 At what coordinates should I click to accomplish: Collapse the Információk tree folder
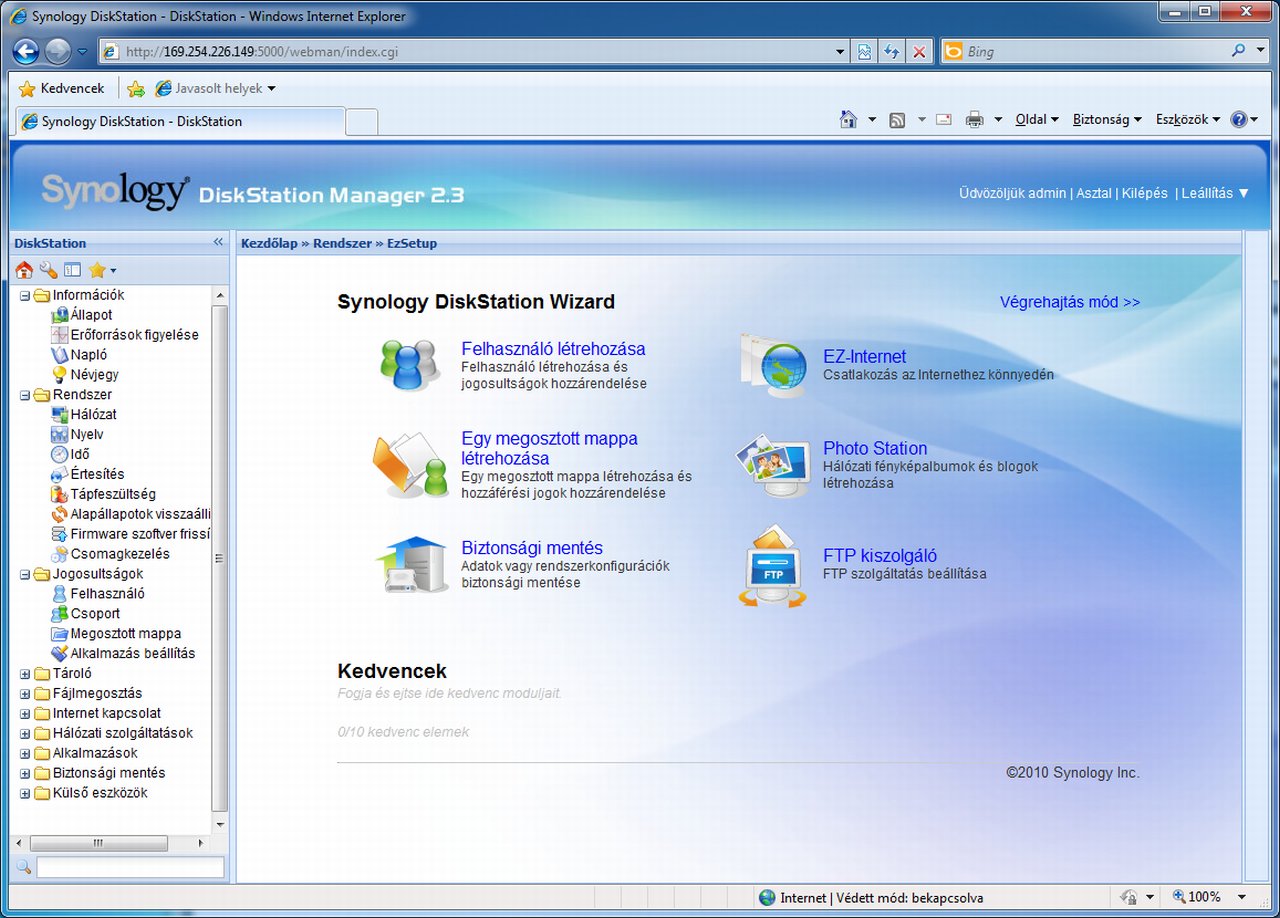pos(25,296)
